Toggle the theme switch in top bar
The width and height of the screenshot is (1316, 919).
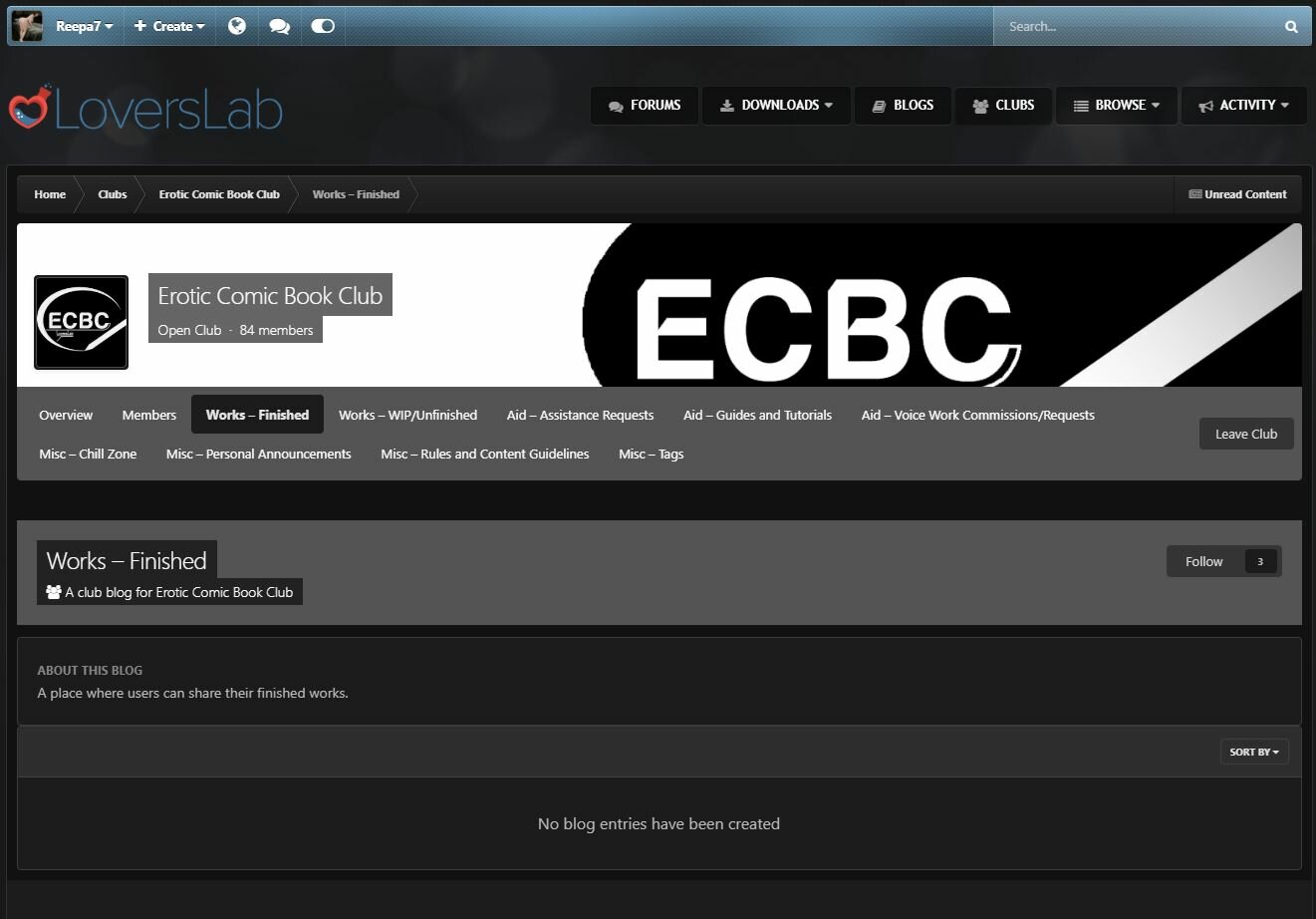(323, 26)
